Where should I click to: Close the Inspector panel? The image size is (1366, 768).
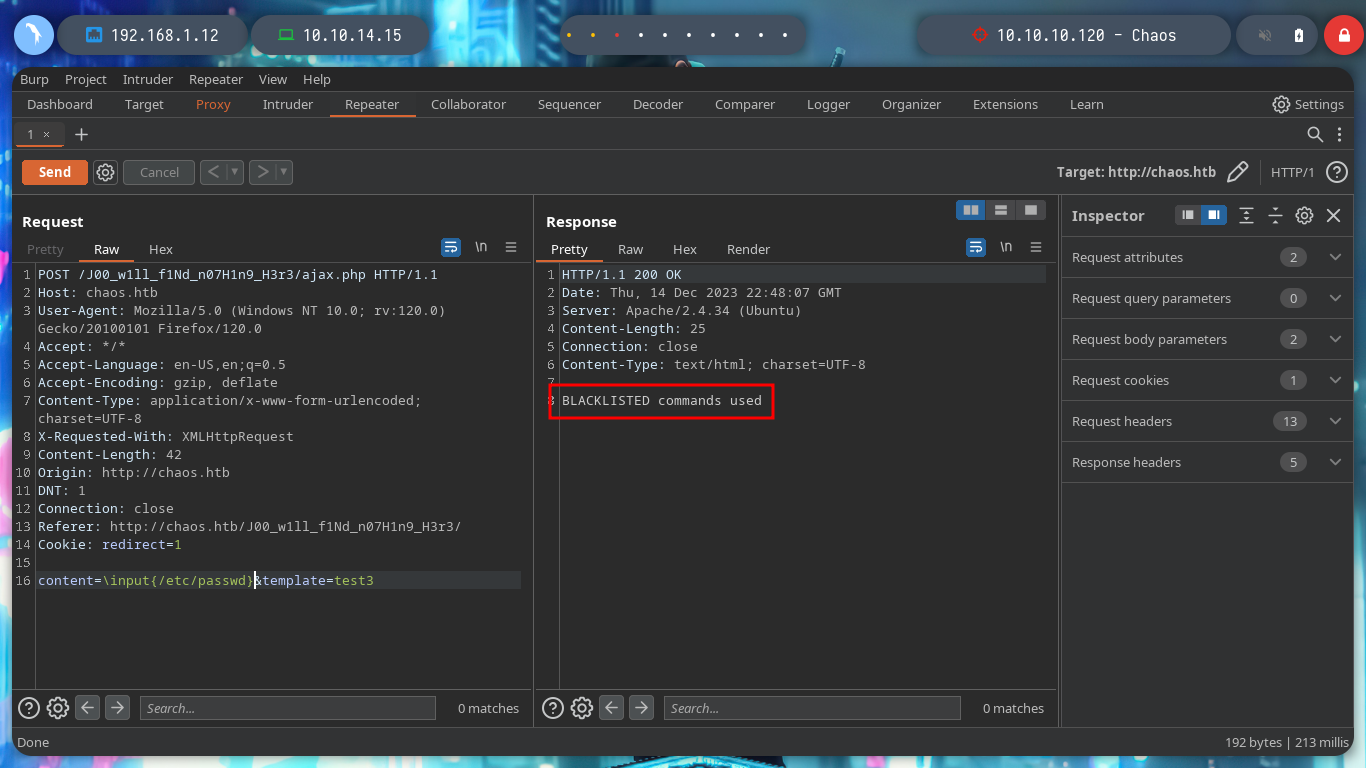pyautogui.click(x=1333, y=215)
